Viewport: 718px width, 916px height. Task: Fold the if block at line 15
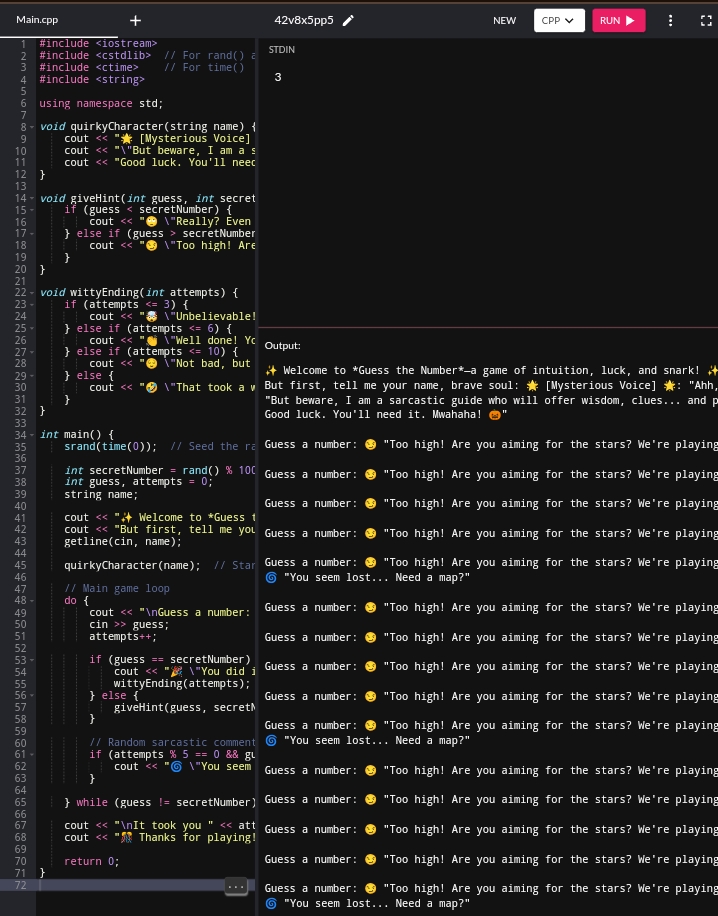tap(32, 210)
